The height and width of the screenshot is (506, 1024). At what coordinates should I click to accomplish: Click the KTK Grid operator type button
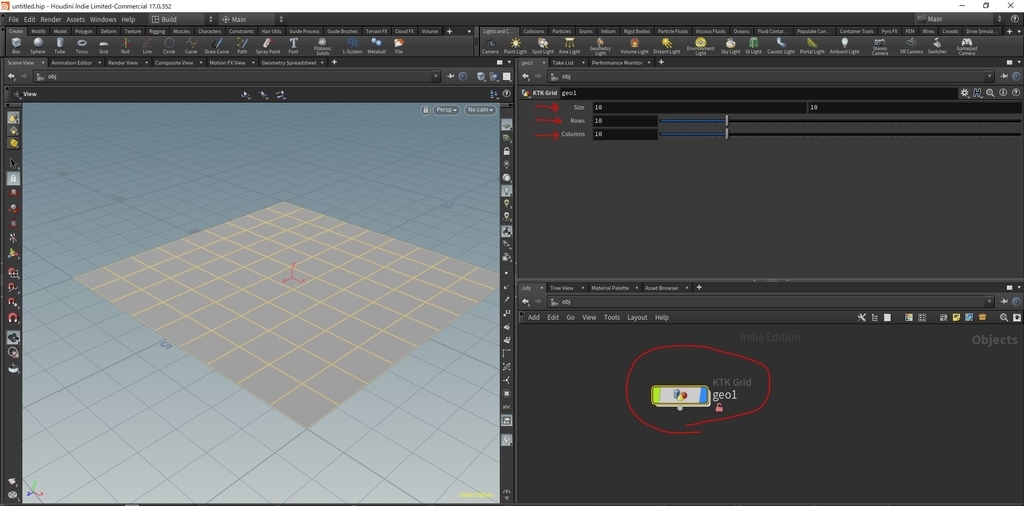(x=539, y=93)
